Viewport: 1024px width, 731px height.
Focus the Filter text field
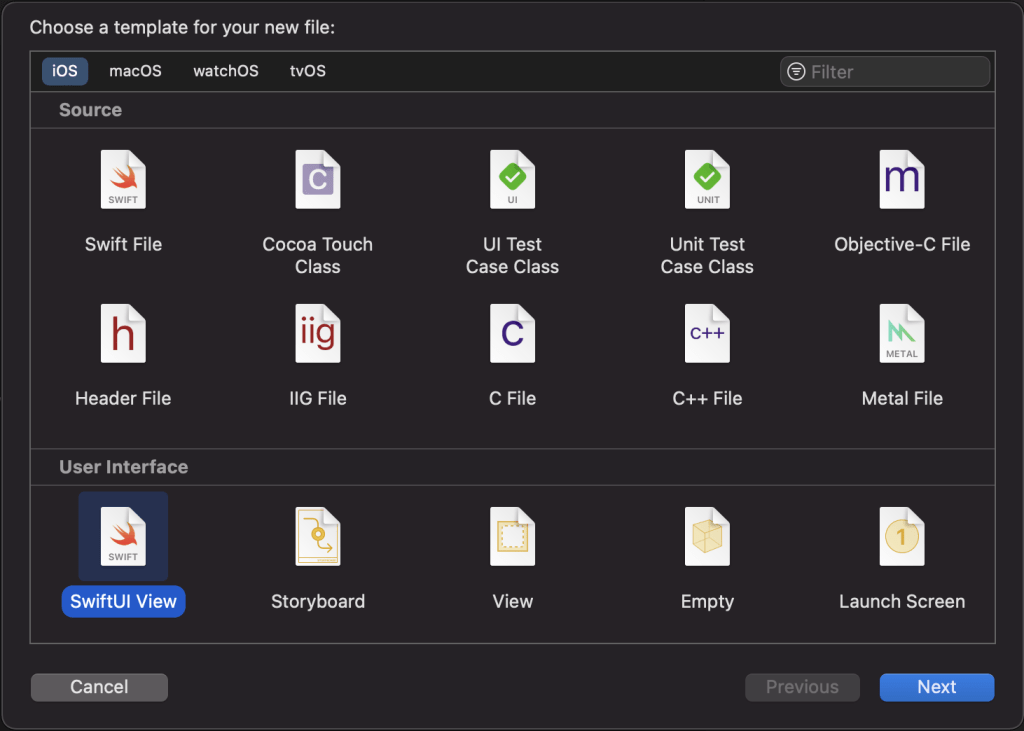885,71
